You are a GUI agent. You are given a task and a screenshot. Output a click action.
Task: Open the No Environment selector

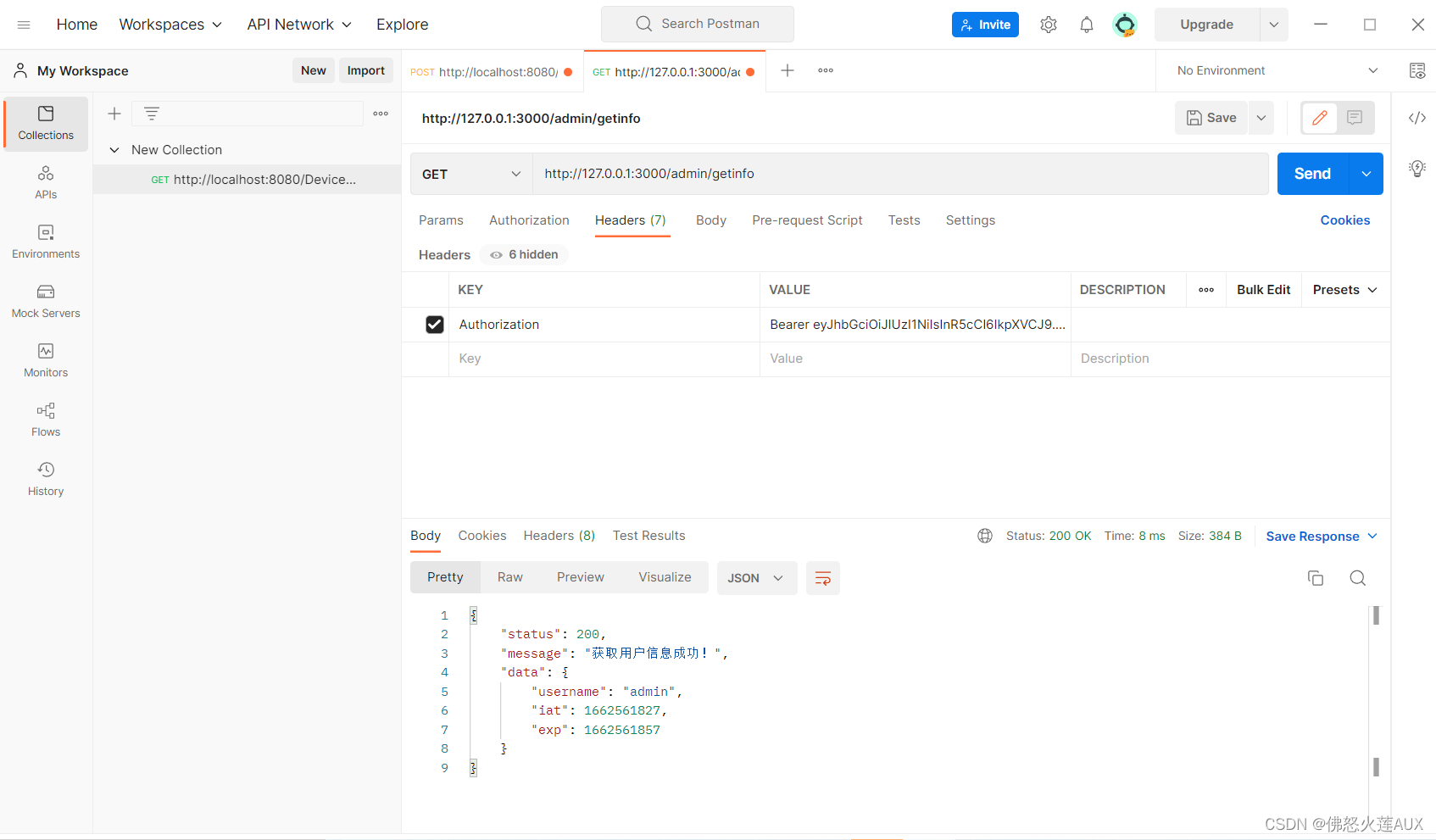[x=1277, y=70]
